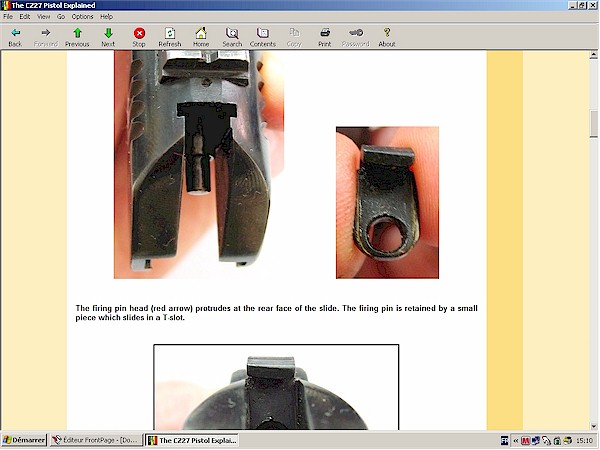Viewport: 600px width, 450px height.
Task: Click the greyed Password key icon
Action: (355, 37)
